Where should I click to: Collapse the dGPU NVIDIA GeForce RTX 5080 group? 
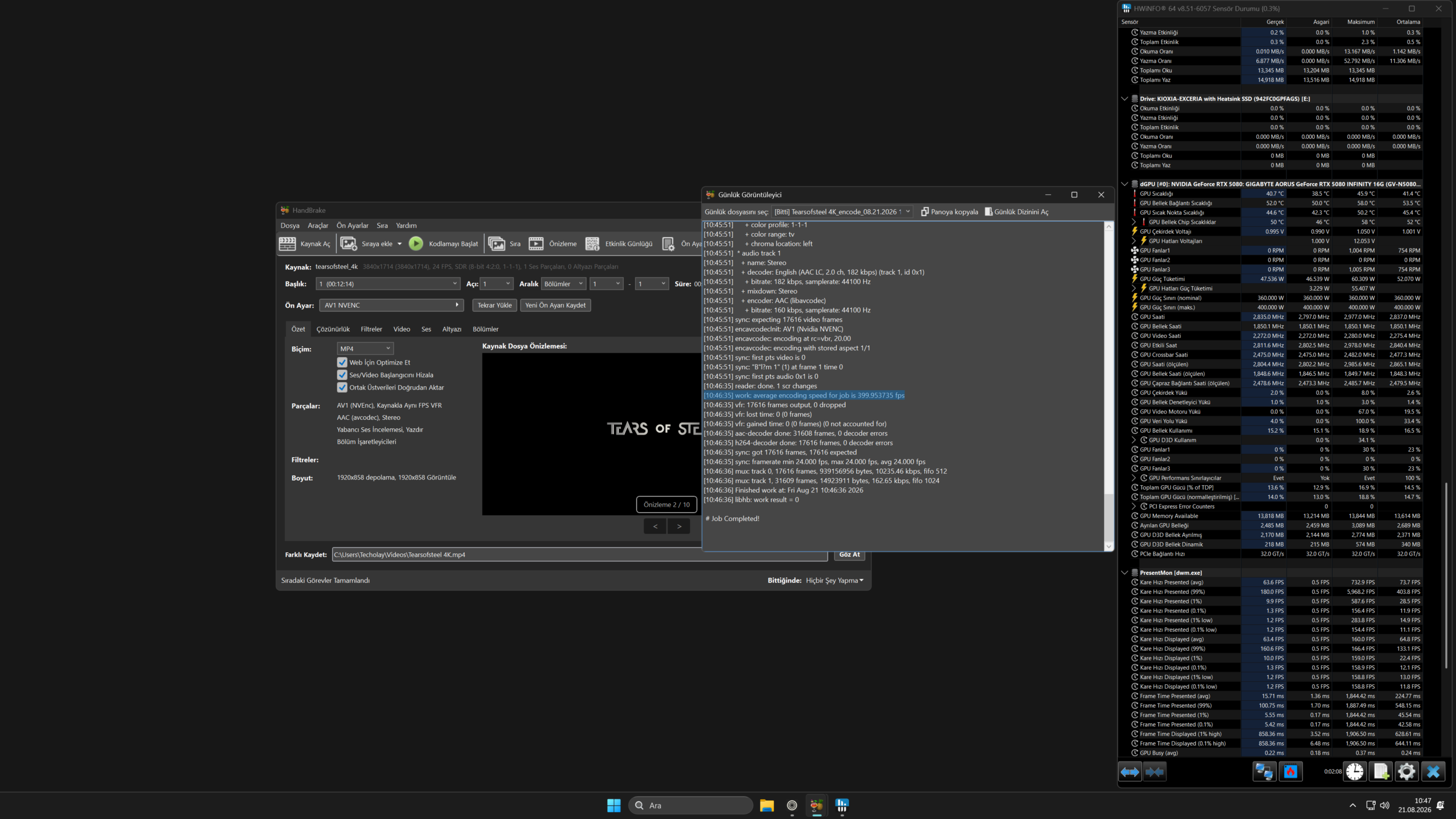tap(1124, 184)
